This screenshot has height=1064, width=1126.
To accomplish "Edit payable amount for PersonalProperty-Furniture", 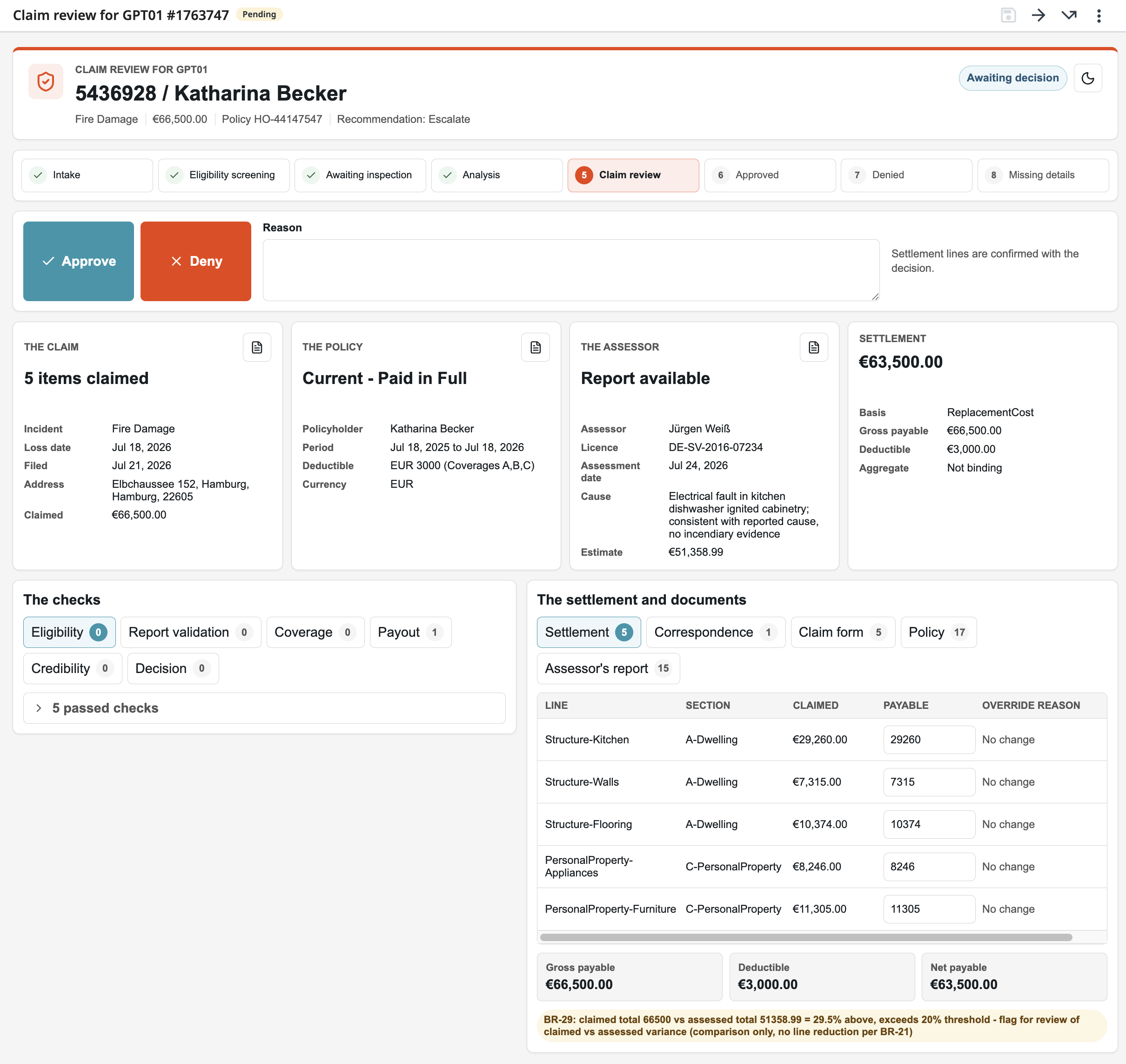I will [929, 909].
